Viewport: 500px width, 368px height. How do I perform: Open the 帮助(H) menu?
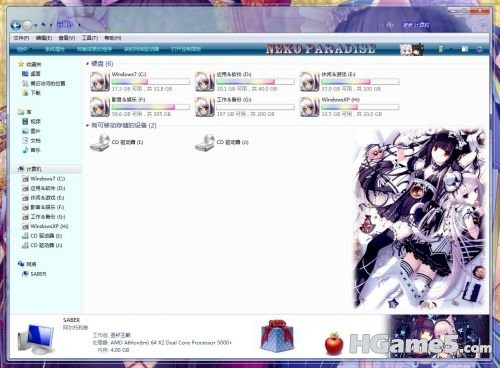[x=113, y=38]
